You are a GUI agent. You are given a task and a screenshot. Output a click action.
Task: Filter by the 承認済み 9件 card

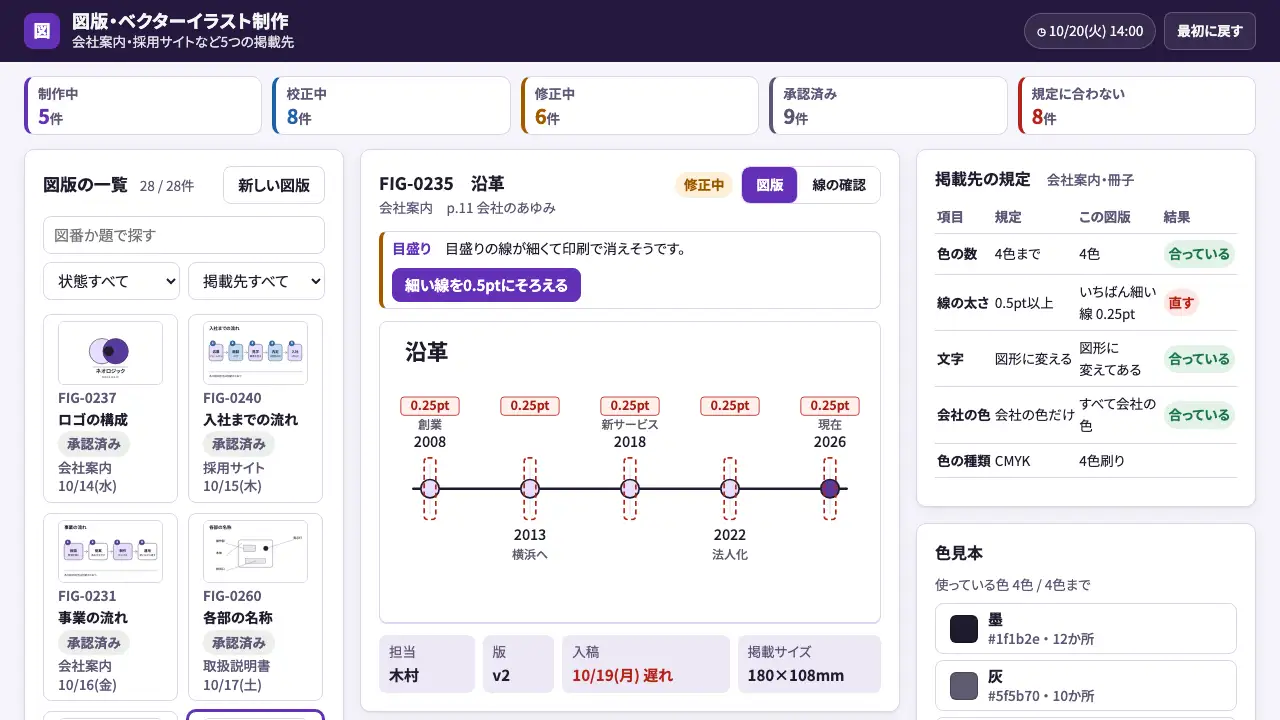point(888,105)
